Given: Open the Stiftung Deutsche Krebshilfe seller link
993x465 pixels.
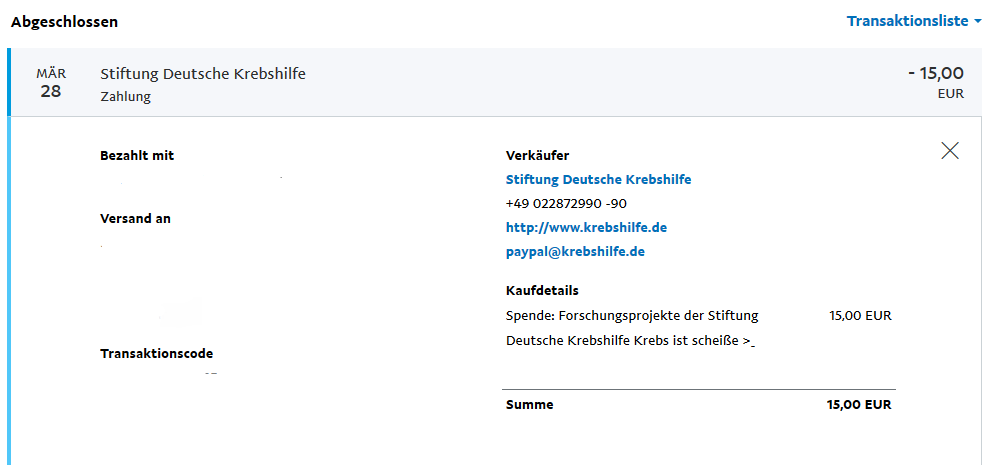Looking at the screenshot, I should [598, 179].
